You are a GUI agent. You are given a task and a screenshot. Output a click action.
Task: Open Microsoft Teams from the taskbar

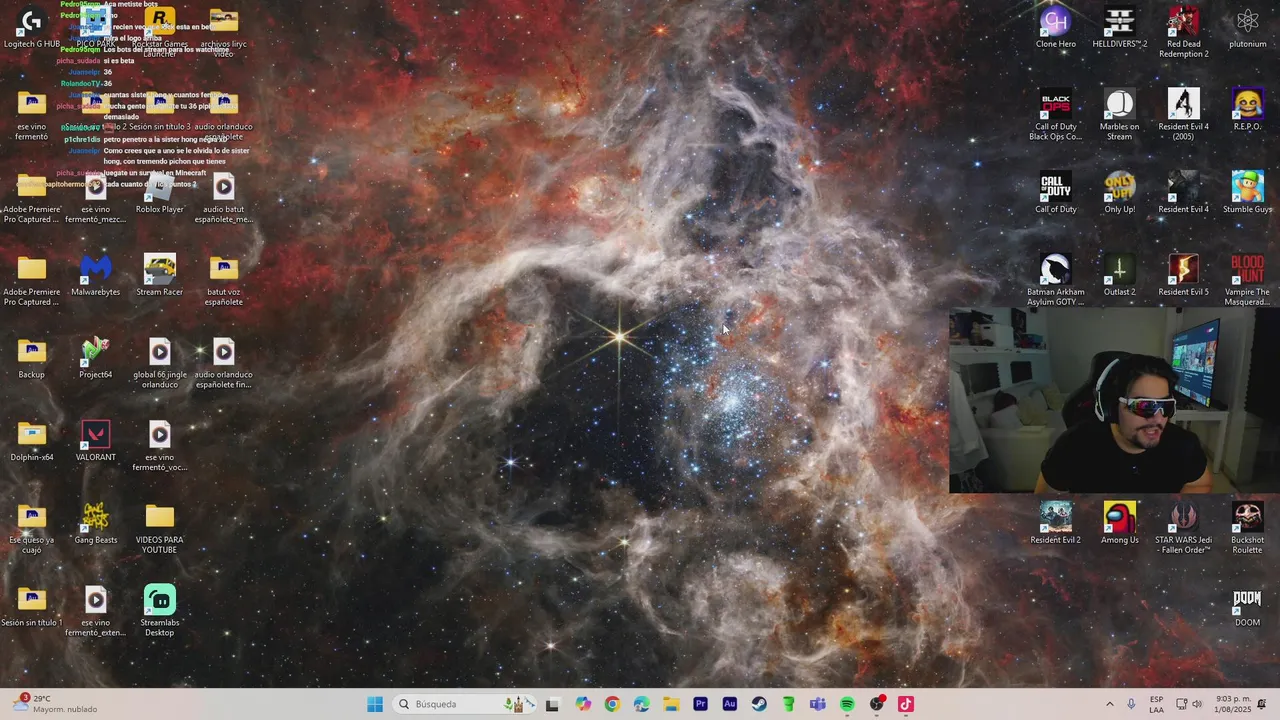tap(818, 704)
